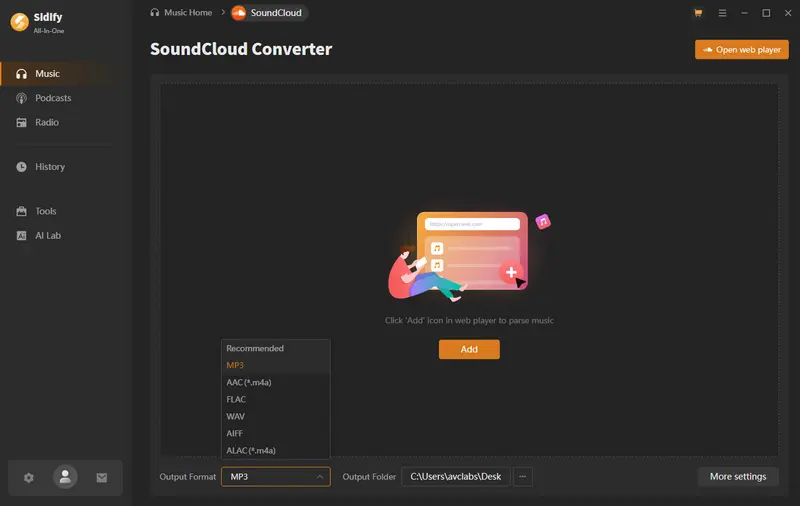Click the Output Folder label

coord(369,477)
